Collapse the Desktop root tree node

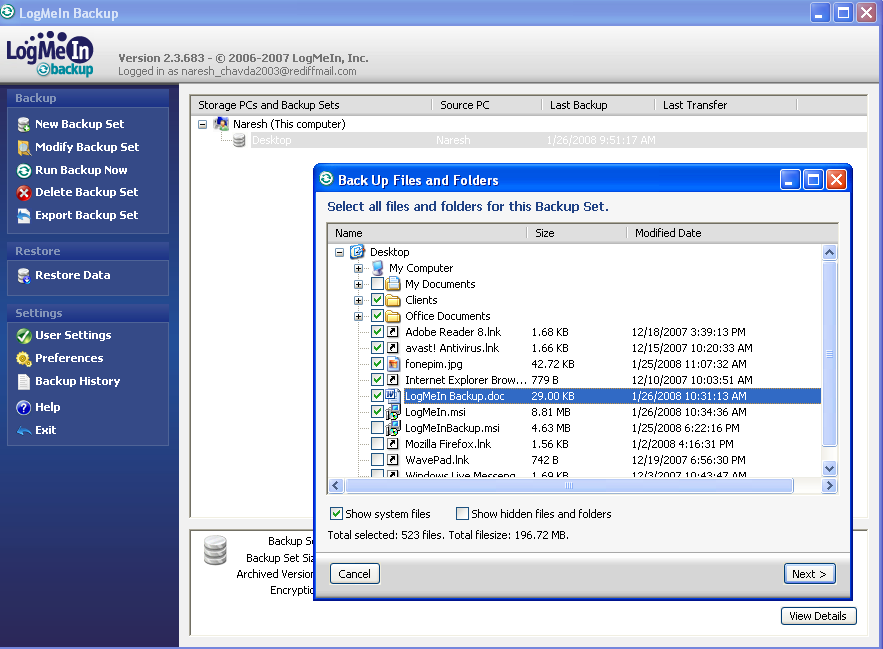point(340,252)
